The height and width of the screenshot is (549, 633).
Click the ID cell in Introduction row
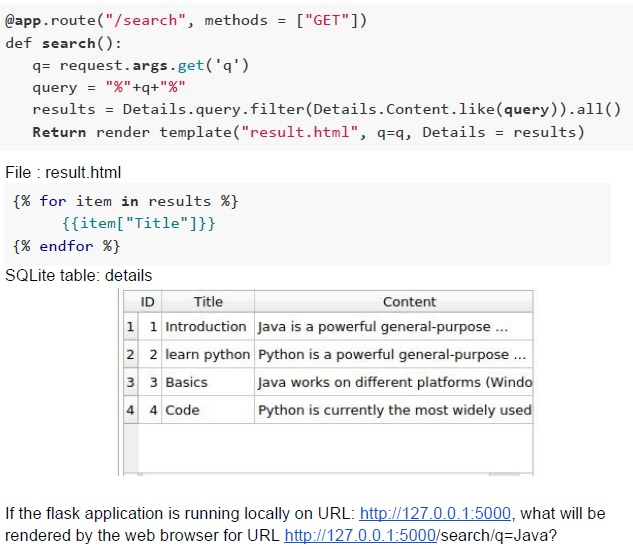tap(150, 327)
